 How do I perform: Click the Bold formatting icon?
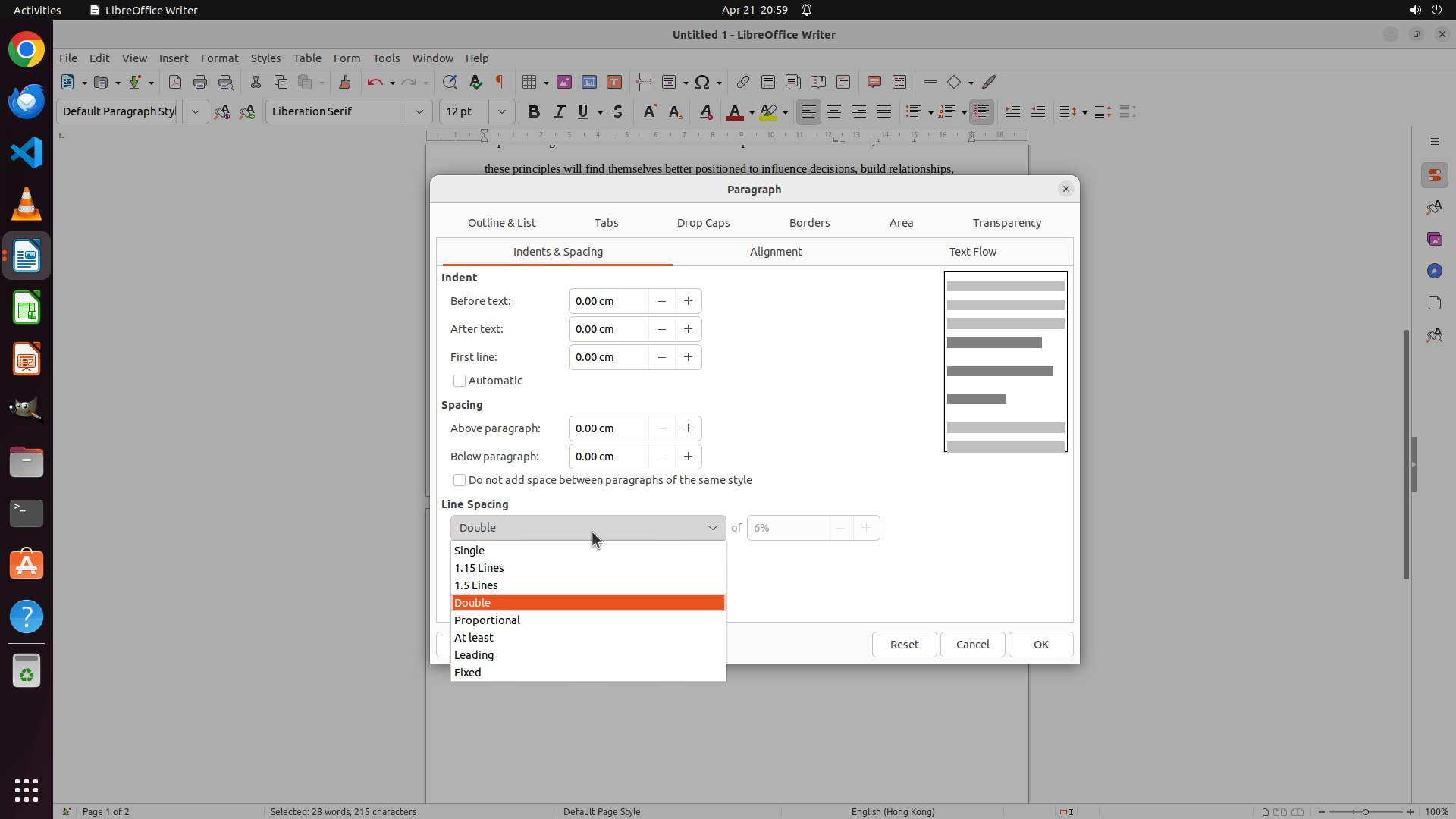(x=534, y=111)
